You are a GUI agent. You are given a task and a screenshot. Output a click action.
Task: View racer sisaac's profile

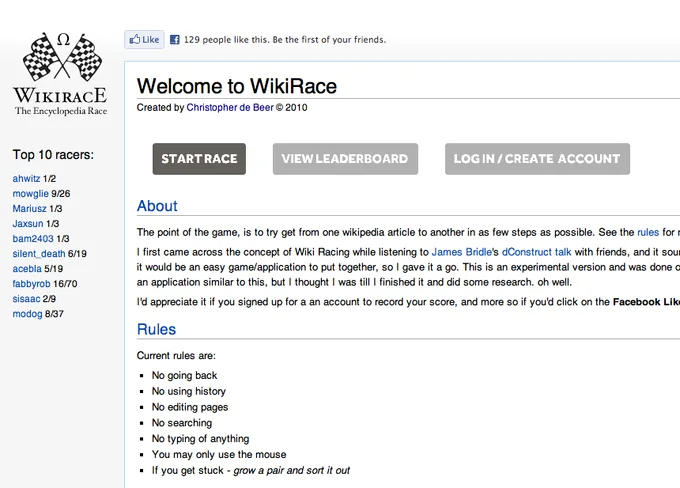pos(26,298)
